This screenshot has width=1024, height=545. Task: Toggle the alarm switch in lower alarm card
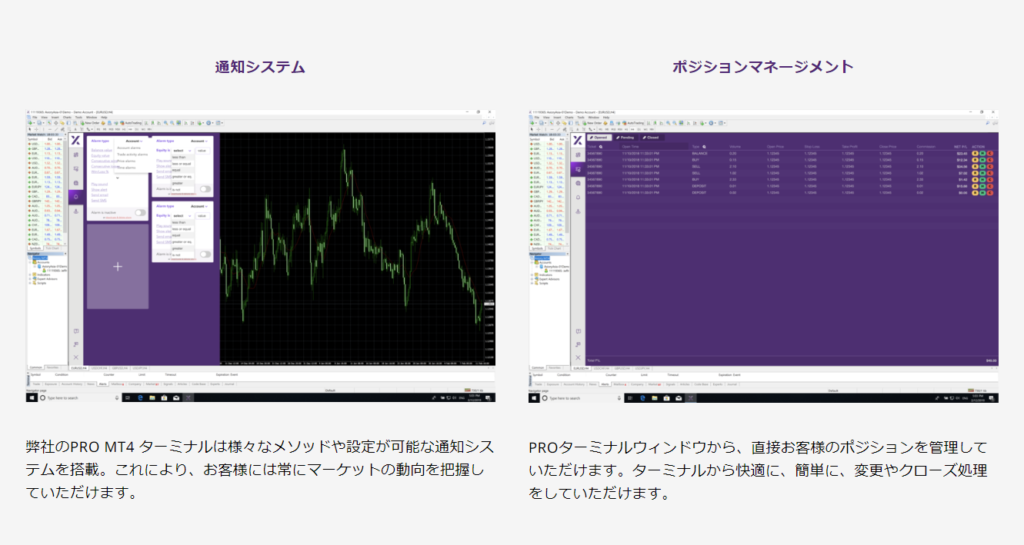coord(204,254)
